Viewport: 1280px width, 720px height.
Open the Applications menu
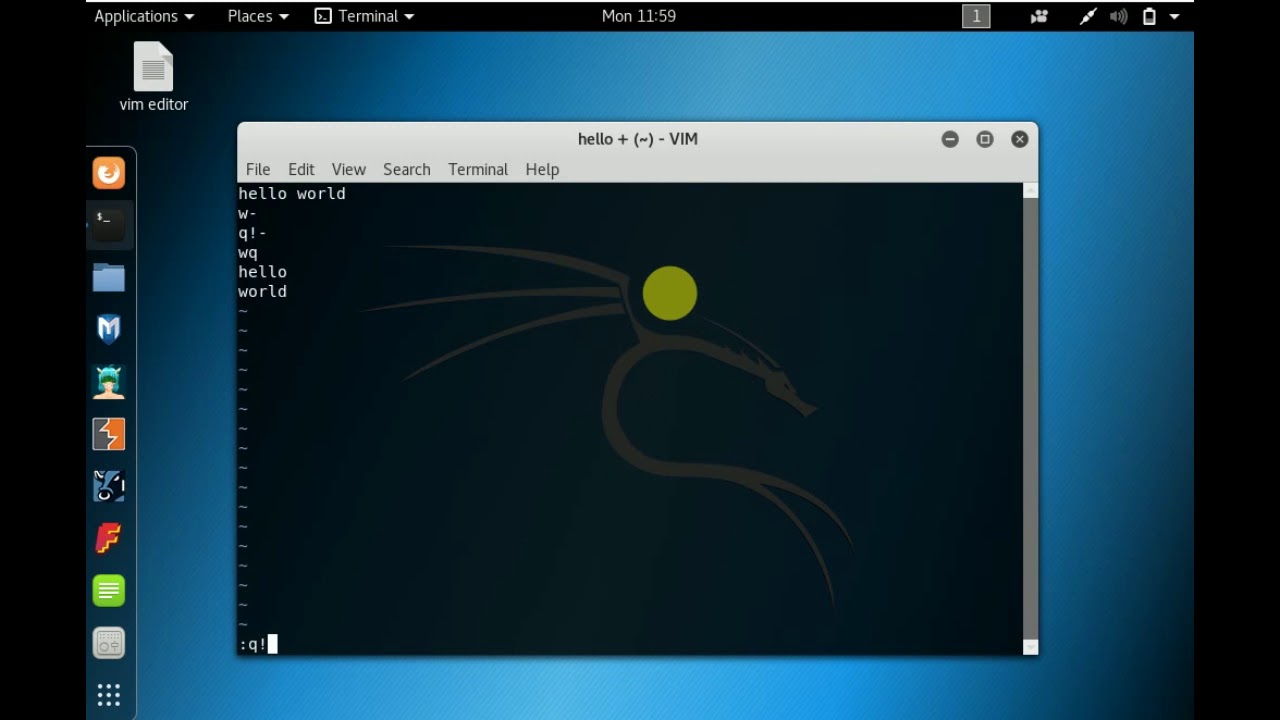click(144, 16)
